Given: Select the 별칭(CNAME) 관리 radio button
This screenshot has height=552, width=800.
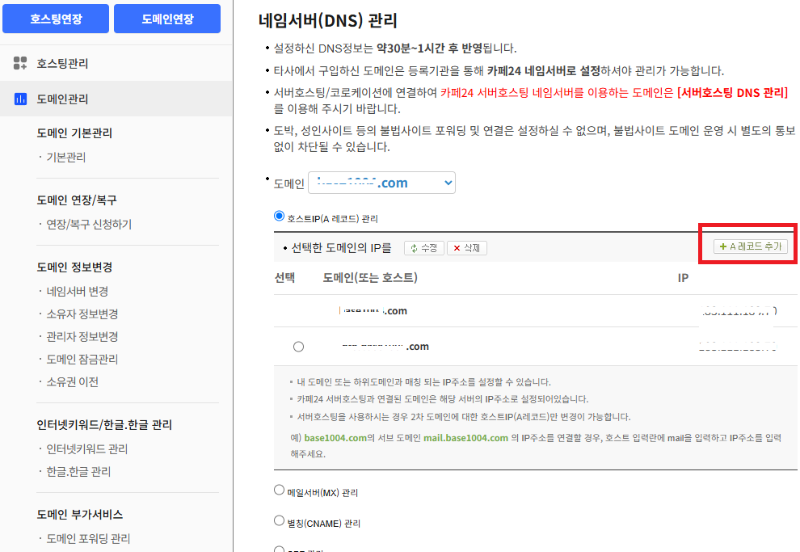Looking at the screenshot, I should [279, 520].
